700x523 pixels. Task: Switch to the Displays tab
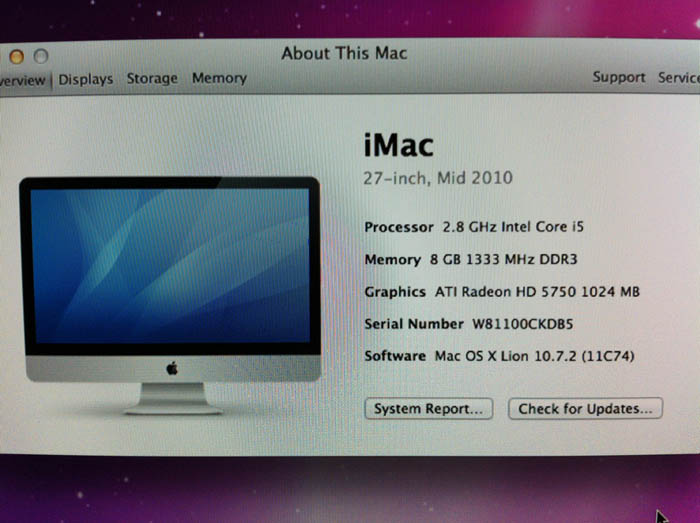point(86,79)
